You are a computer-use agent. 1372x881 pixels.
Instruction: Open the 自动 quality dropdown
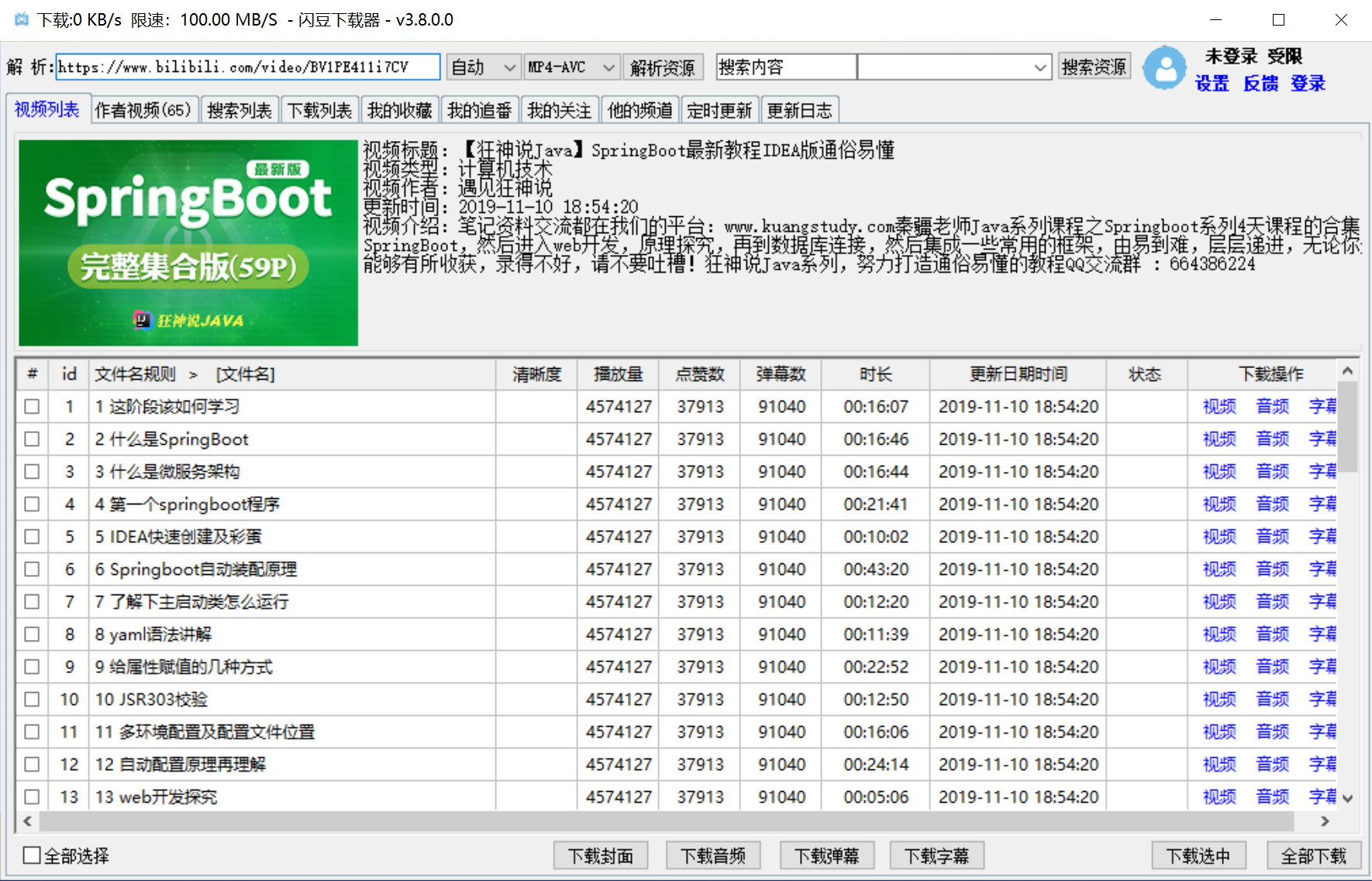[x=483, y=67]
